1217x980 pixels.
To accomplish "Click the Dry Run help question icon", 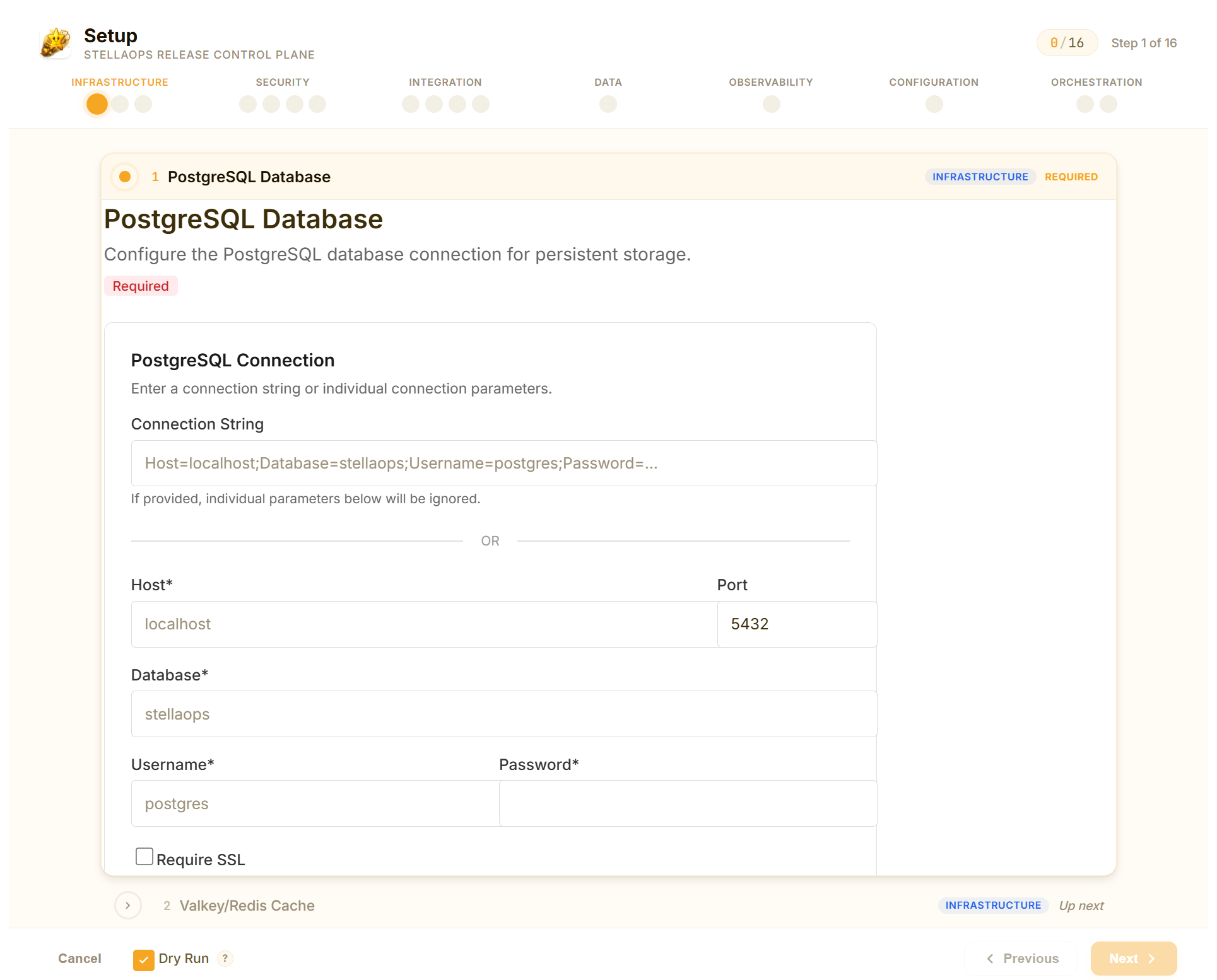I will click(x=225, y=958).
